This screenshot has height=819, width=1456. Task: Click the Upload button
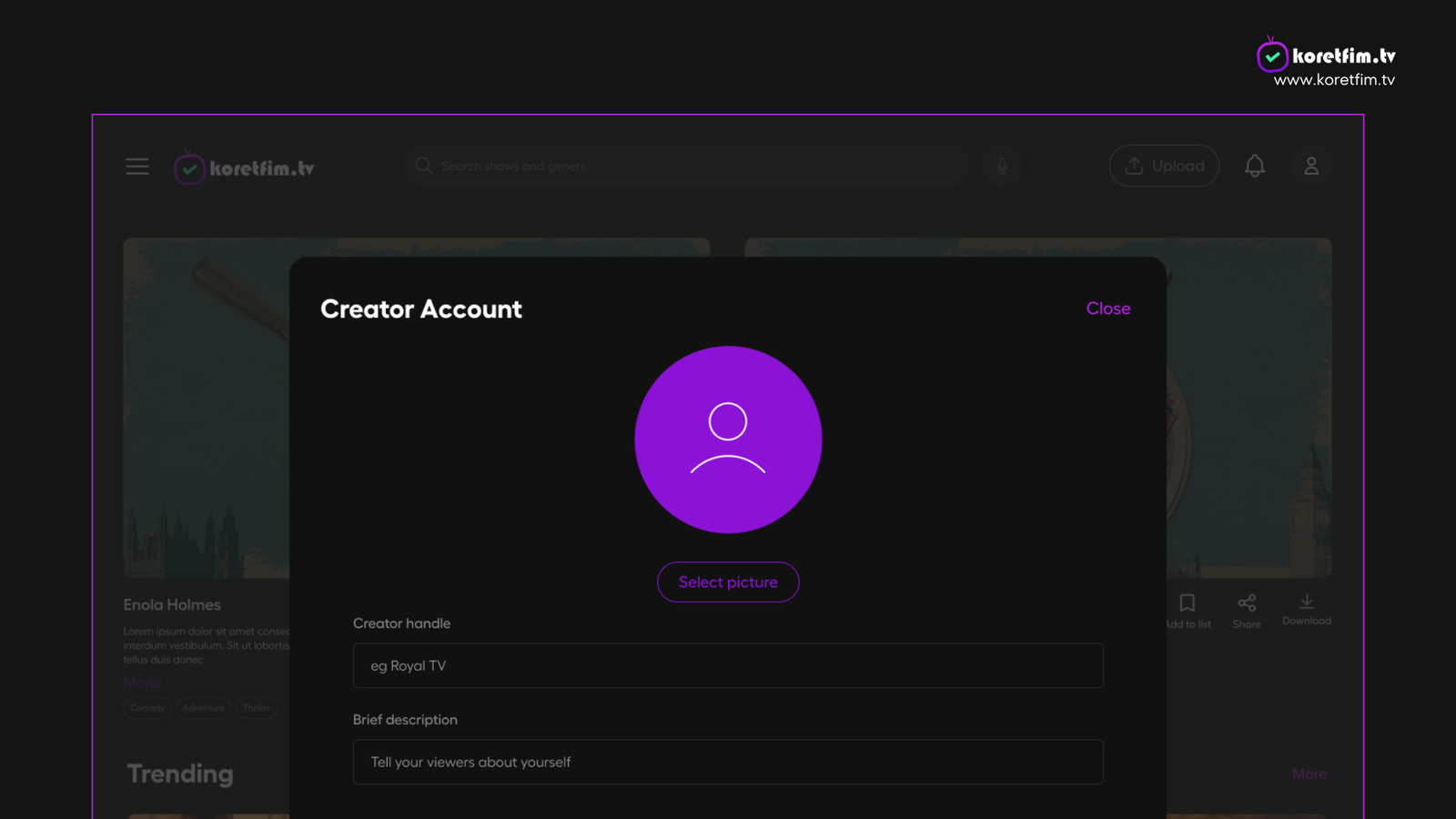pyautogui.click(x=1164, y=166)
